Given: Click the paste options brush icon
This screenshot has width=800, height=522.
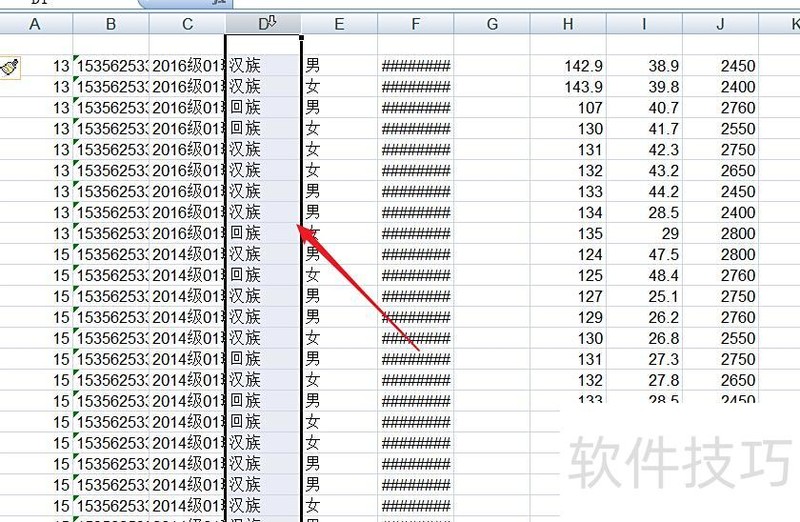Looking at the screenshot, I should click(x=10, y=67).
